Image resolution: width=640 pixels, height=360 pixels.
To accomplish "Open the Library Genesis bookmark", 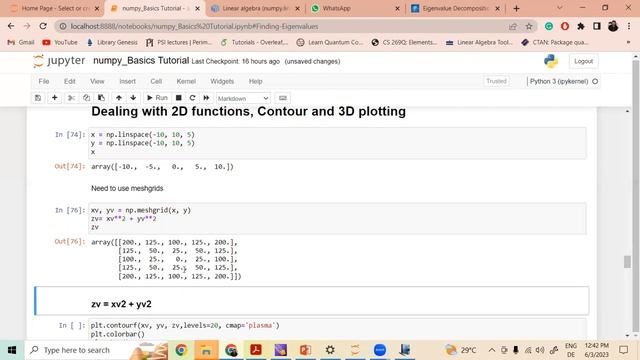I will (x=112, y=42).
